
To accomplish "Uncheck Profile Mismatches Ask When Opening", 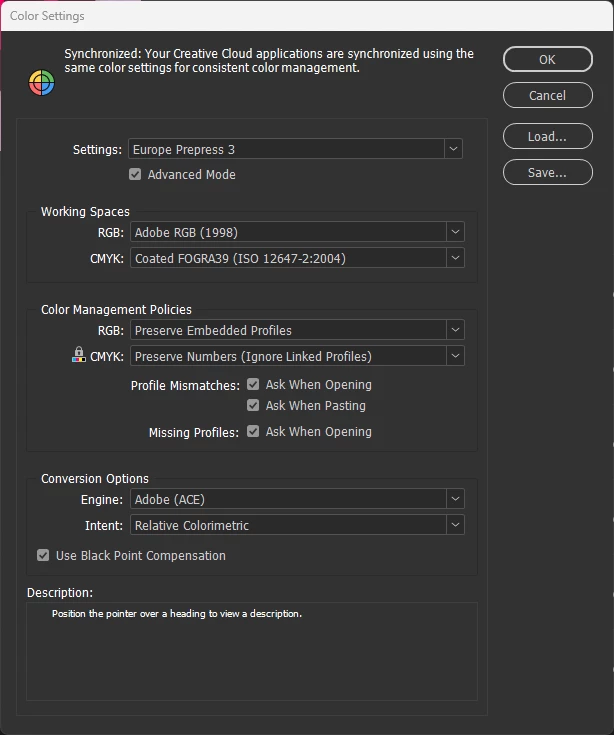I will [x=253, y=384].
